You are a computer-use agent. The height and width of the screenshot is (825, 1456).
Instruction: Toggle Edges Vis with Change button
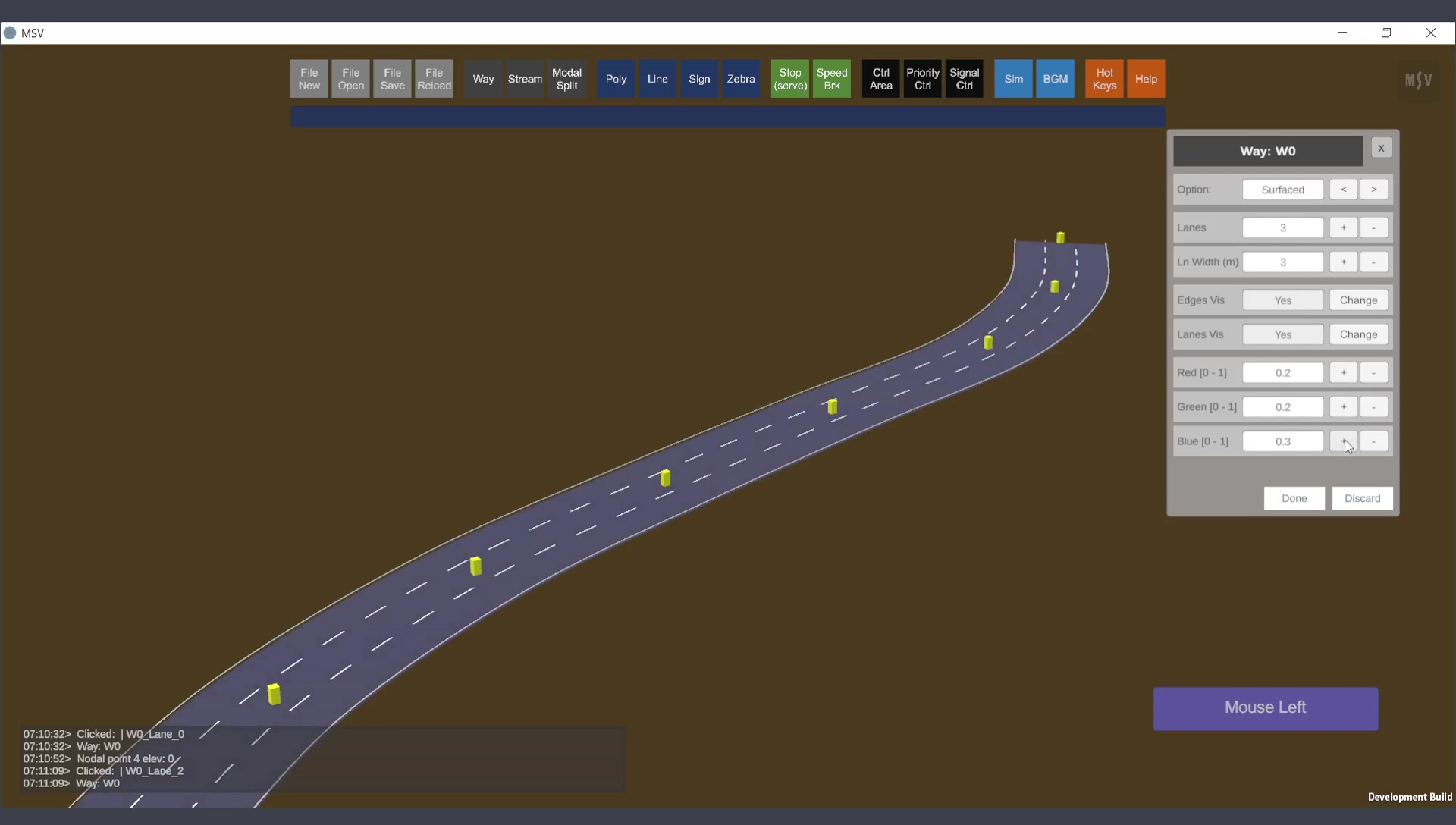tap(1358, 300)
